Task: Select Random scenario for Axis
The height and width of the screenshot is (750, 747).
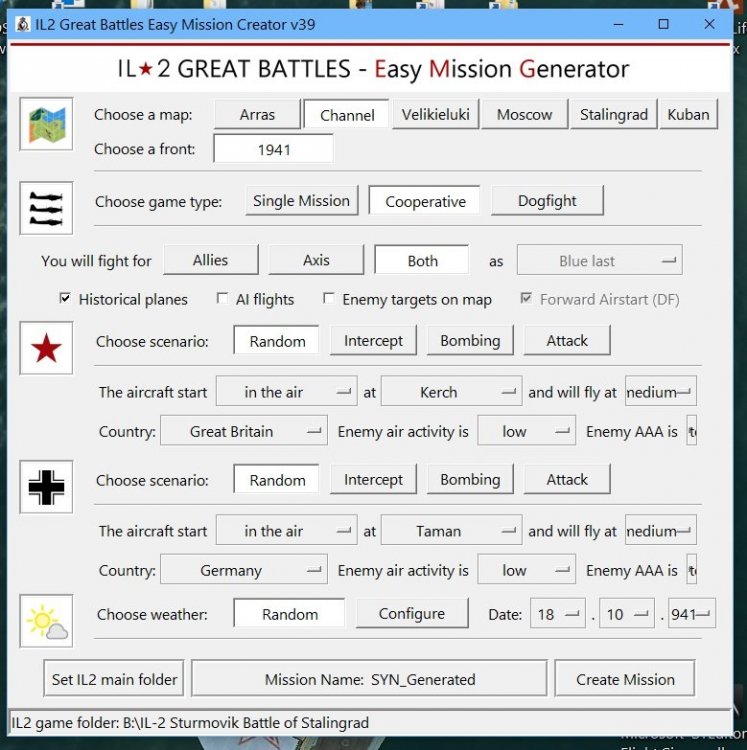Action: pyautogui.click(x=276, y=479)
